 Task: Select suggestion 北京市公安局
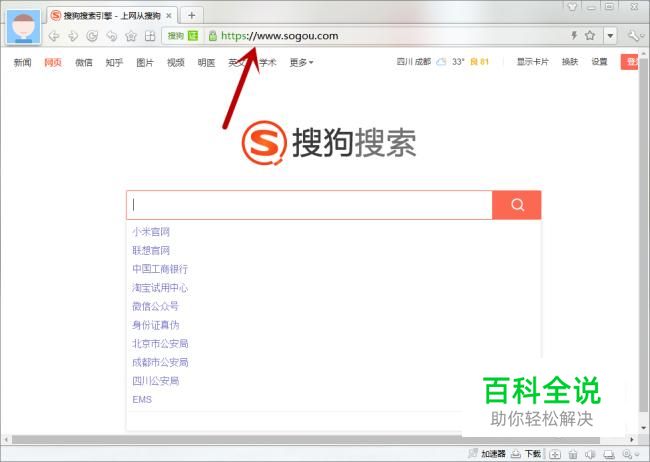(x=160, y=343)
